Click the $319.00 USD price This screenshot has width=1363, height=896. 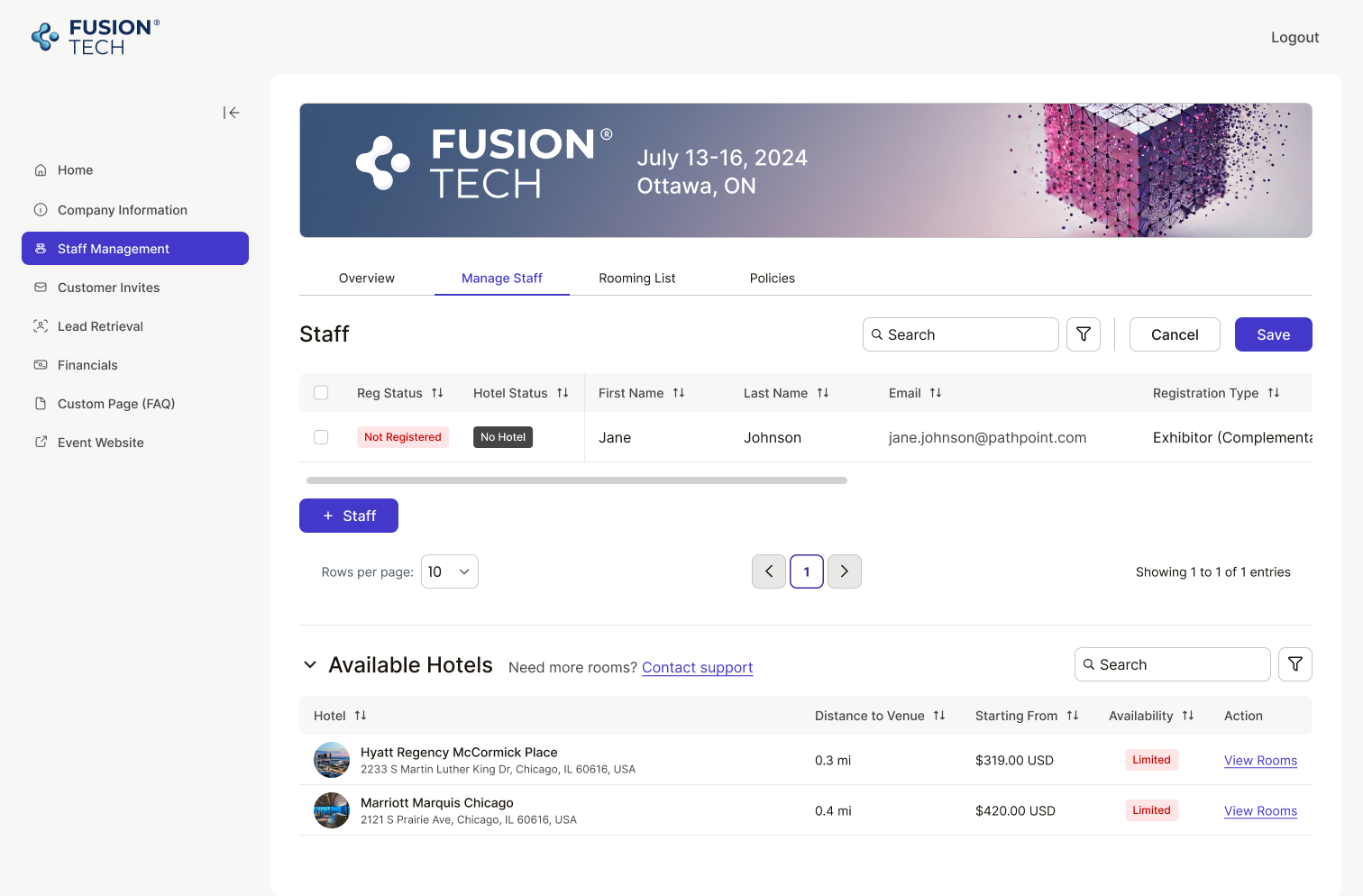tap(1014, 761)
